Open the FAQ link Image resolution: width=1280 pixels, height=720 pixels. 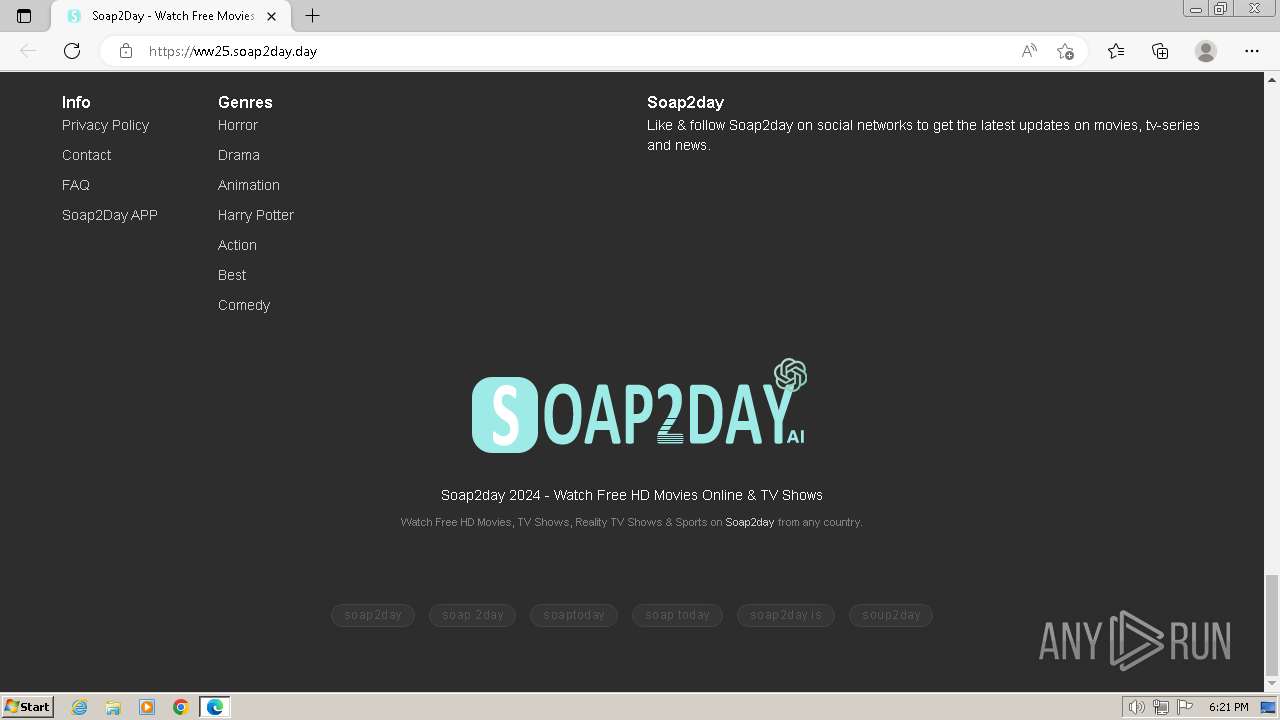76,185
